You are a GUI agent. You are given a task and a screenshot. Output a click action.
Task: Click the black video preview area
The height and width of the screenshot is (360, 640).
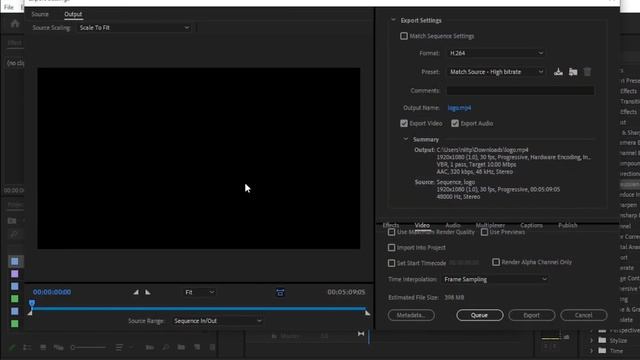click(199, 158)
